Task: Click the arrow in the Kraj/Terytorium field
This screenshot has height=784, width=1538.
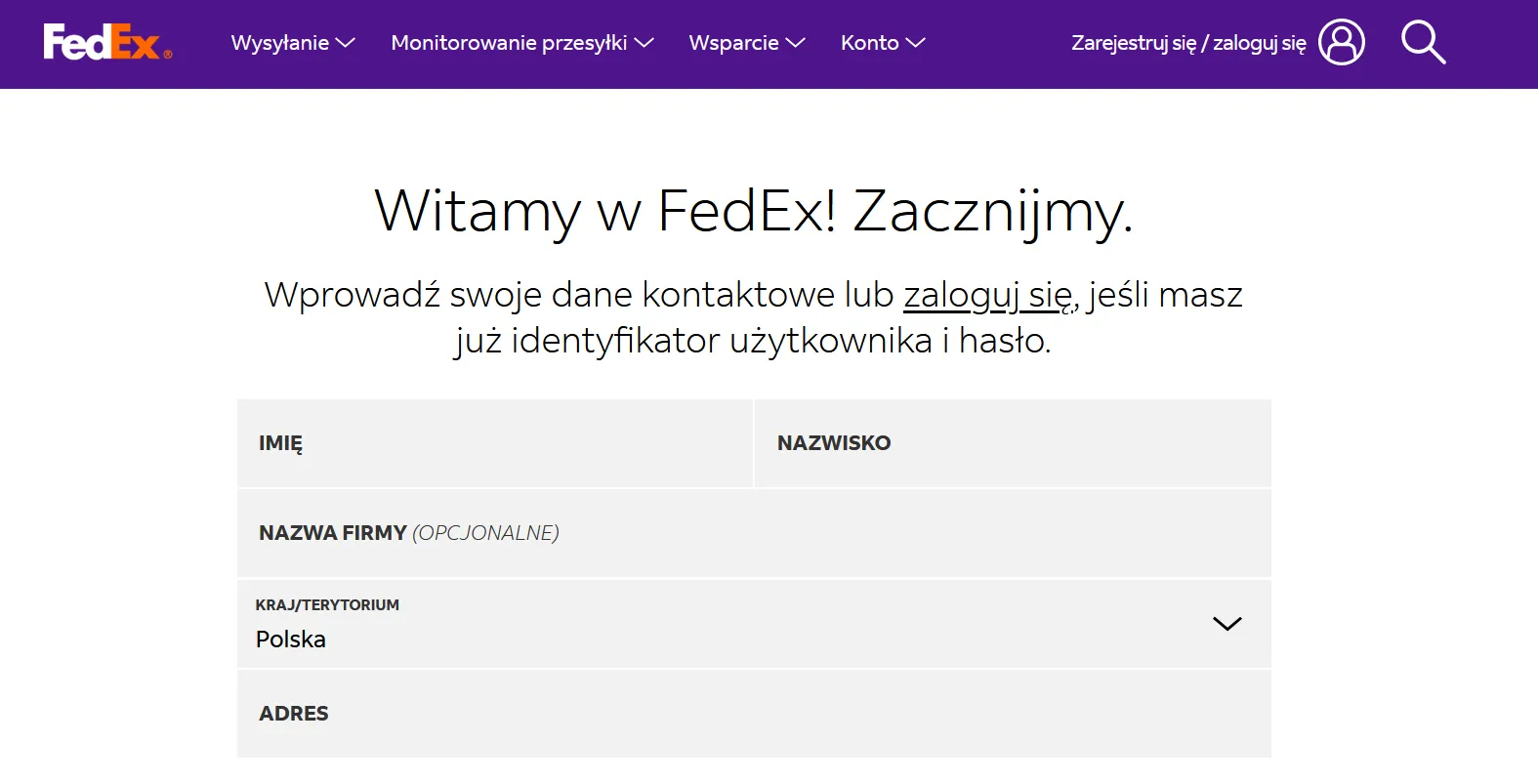Action: click(1226, 624)
